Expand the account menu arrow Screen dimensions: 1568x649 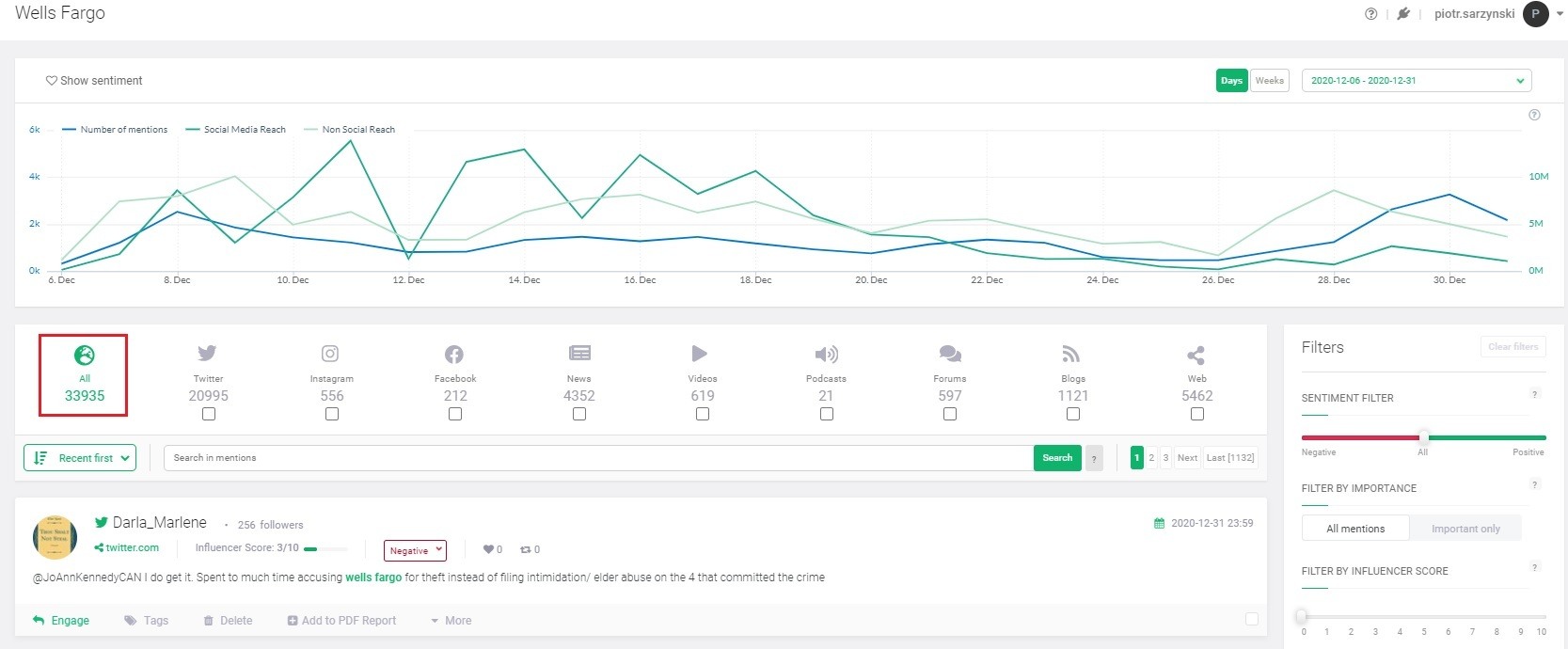coord(1560,14)
